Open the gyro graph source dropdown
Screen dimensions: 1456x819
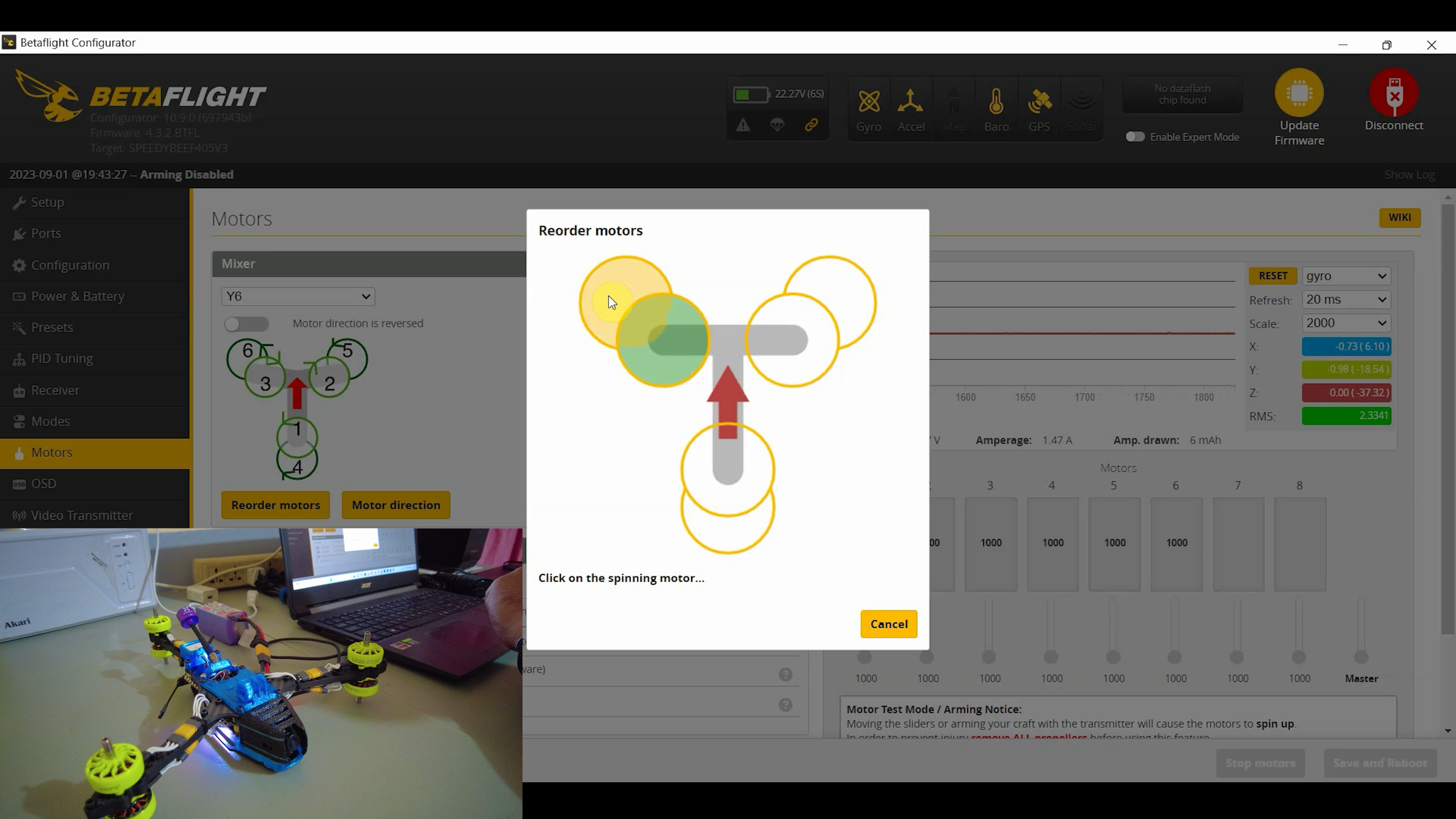[x=1346, y=276]
